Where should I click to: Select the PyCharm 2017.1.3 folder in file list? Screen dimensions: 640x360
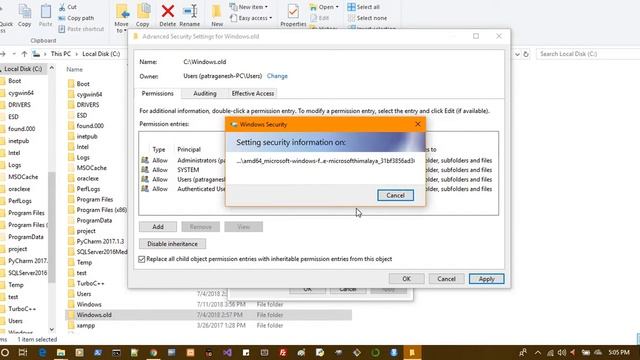tap(100, 241)
